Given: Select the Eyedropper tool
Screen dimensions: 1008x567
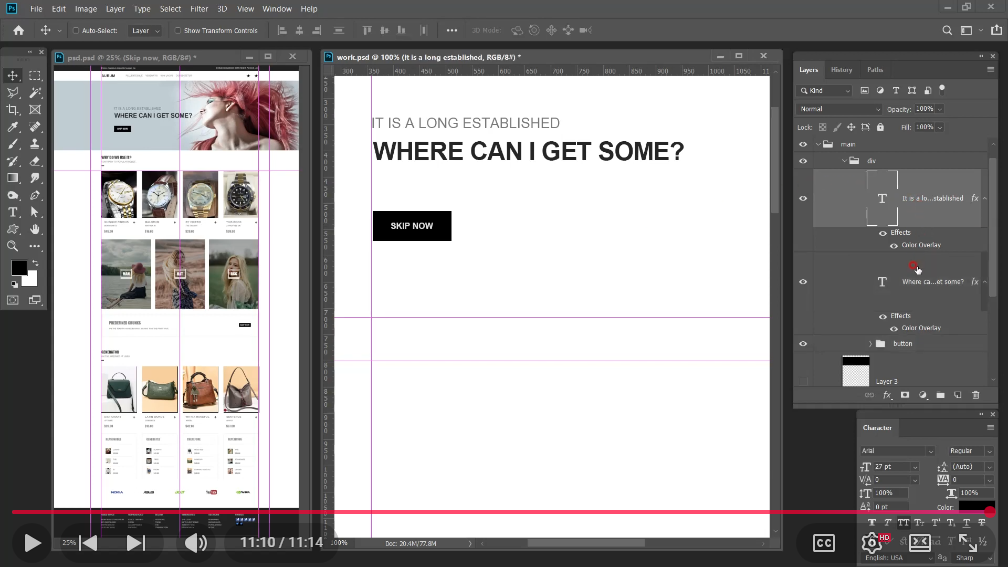Looking at the screenshot, I should [12, 127].
